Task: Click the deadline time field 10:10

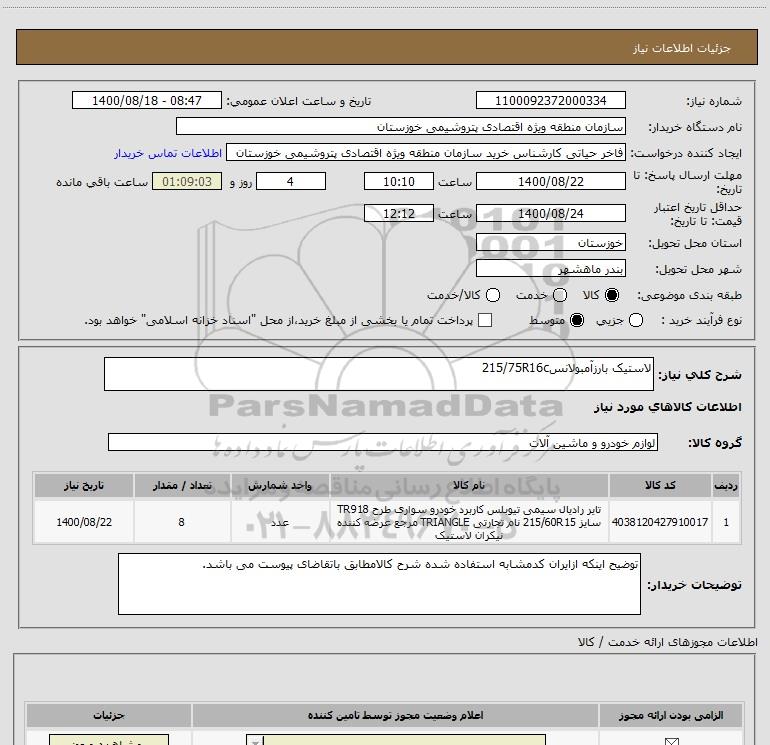Action: pos(399,181)
